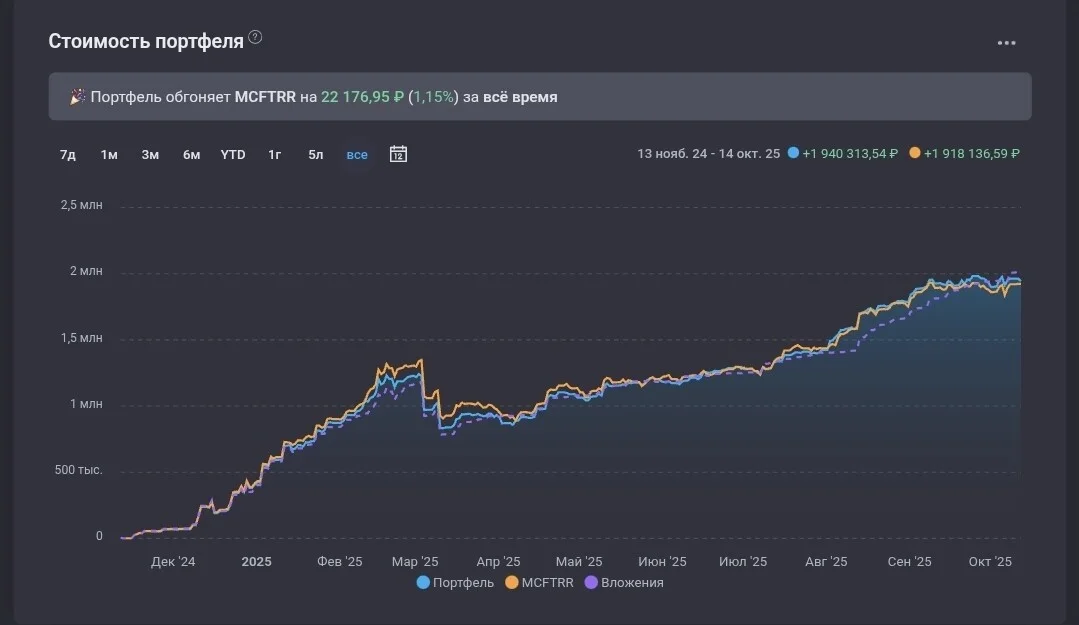Image resolution: width=1079 pixels, height=625 pixels.
Task: Click the Июл '25 axis label
Action: click(743, 562)
